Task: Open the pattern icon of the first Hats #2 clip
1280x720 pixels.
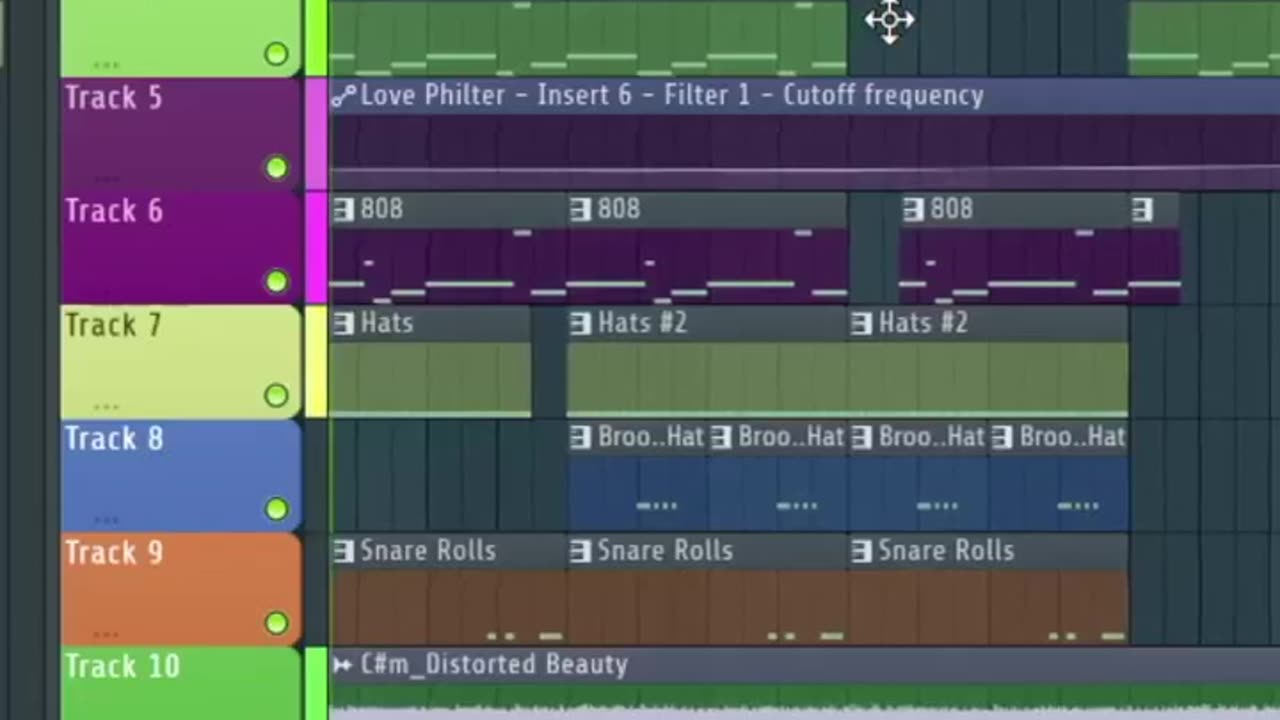Action: (x=581, y=323)
